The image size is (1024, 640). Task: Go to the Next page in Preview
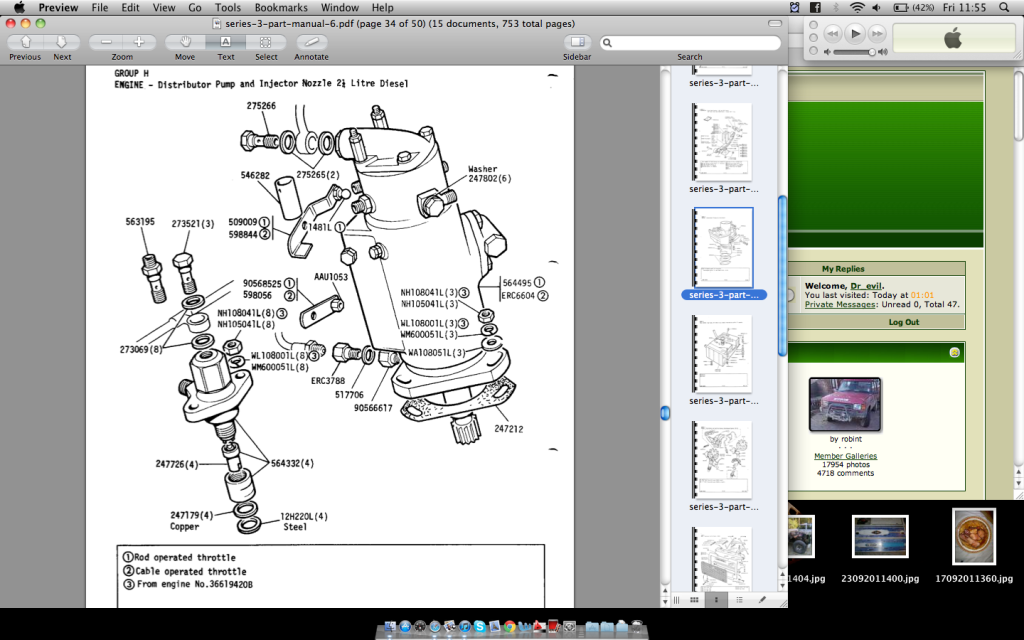[x=61, y=42]
